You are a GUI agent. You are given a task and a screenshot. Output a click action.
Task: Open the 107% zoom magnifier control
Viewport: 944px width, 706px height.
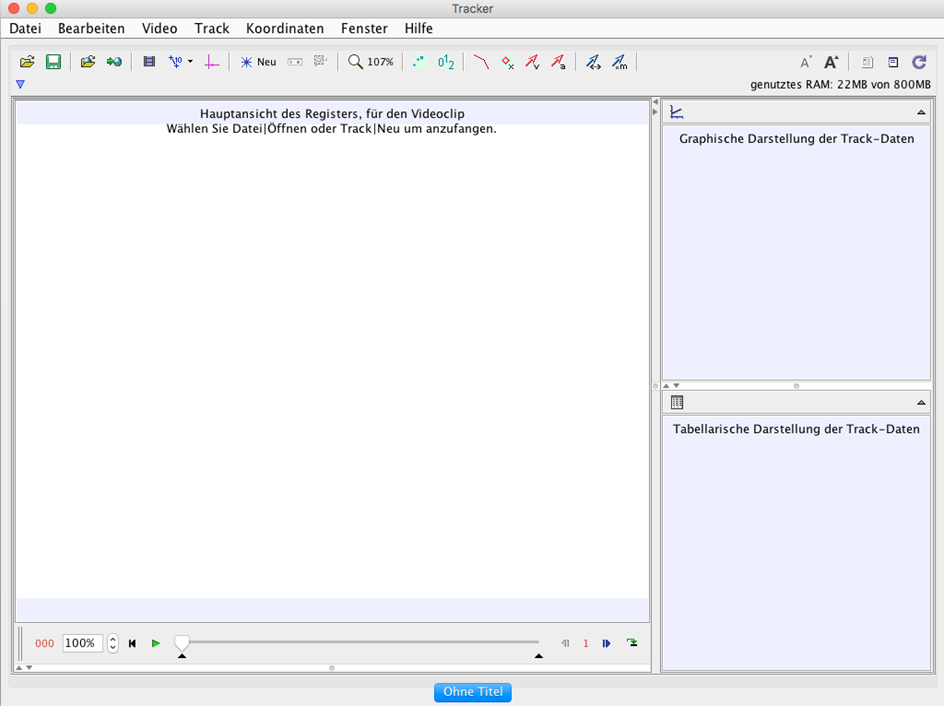click(x=370, y=61)
